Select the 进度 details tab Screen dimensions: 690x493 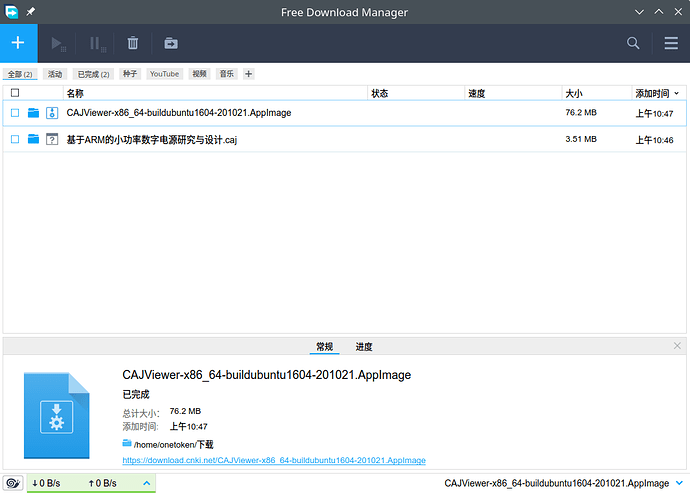click(x=364, y=347)
